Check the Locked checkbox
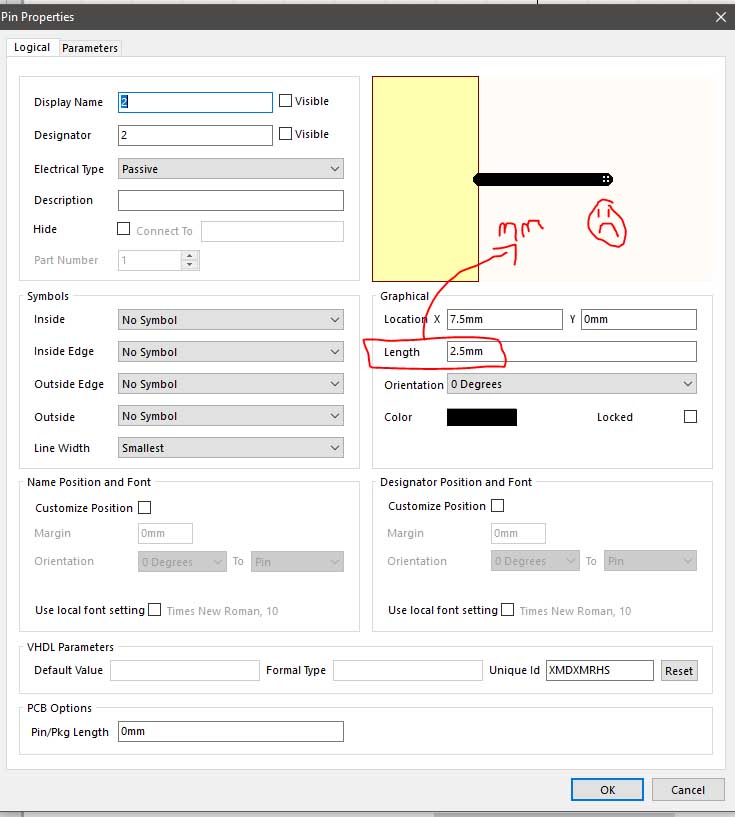Screen dimensions: 735x817 click(690, 416)
